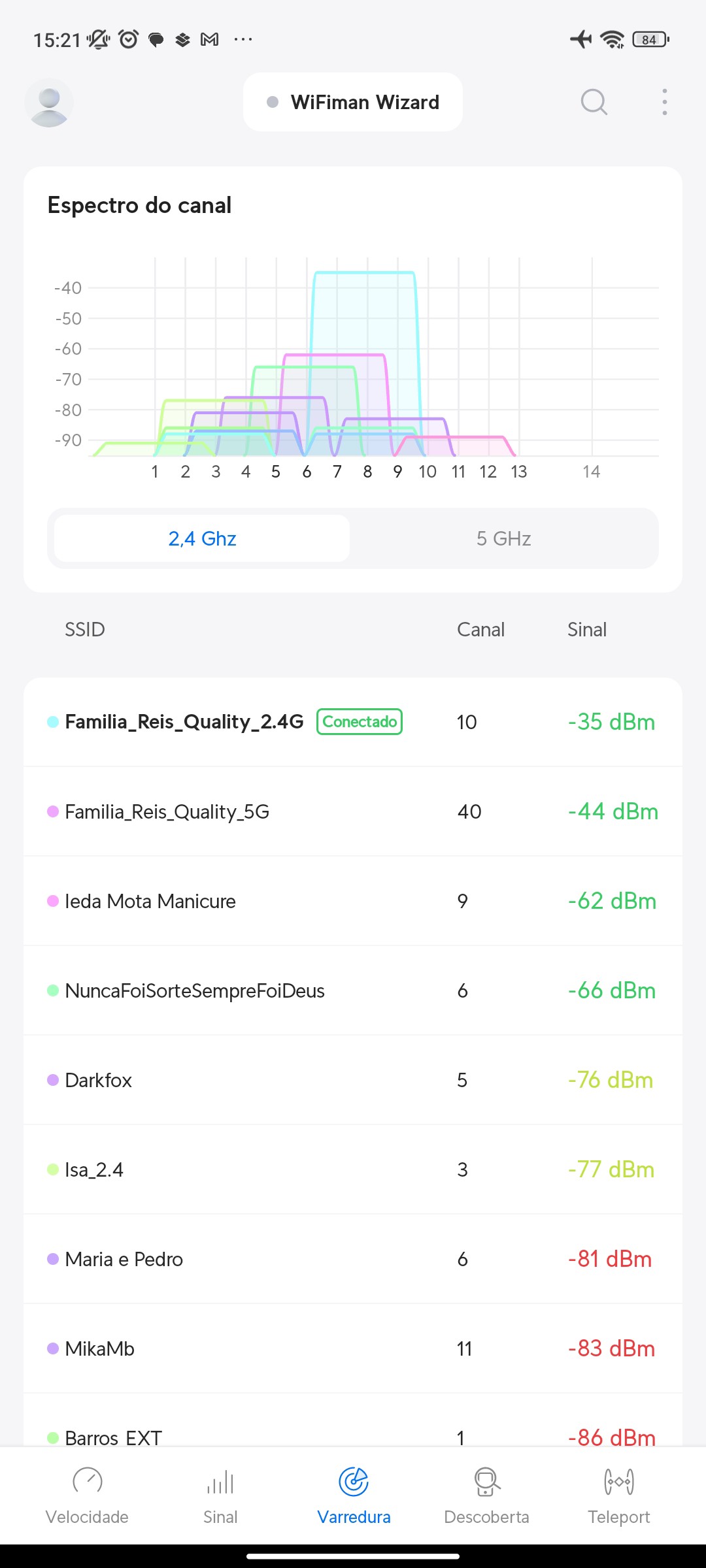Viewport: 706px width, 1568px height.
Task: Sort networks by the Canal column
Action: pyautogui.click(x=480, y=630)
